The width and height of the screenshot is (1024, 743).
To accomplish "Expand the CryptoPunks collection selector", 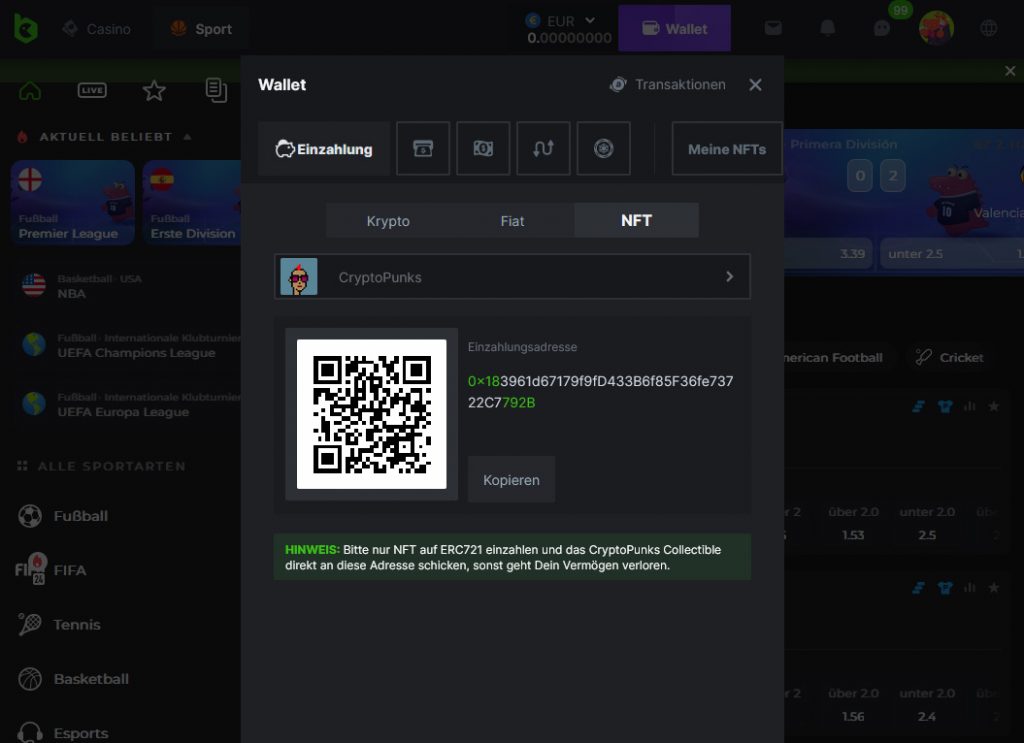I will pos(512,277).
